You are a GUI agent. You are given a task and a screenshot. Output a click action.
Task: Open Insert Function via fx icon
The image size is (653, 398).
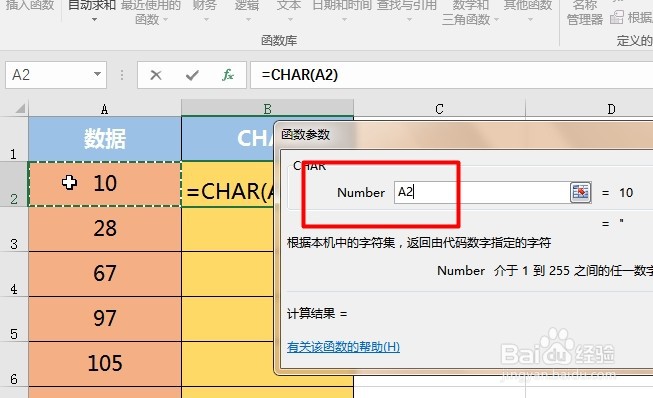tap(227, 75)
